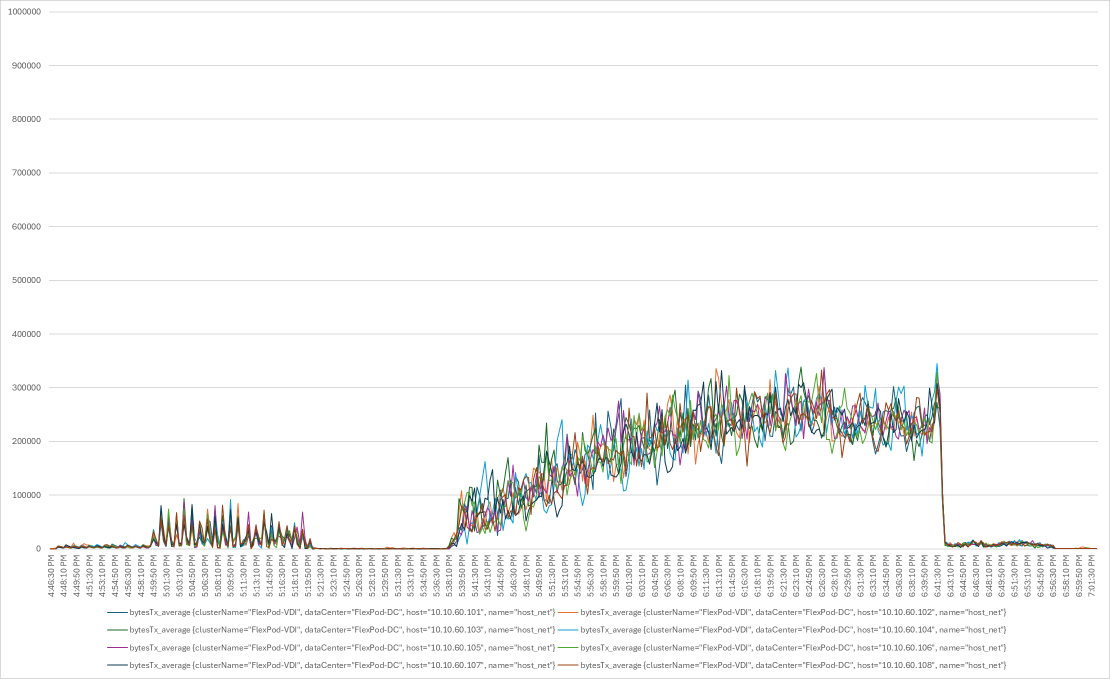Click the 6:11:30 PM x-axis label
This screenshot has width=1110, height=679.
[x=706, y=576]
